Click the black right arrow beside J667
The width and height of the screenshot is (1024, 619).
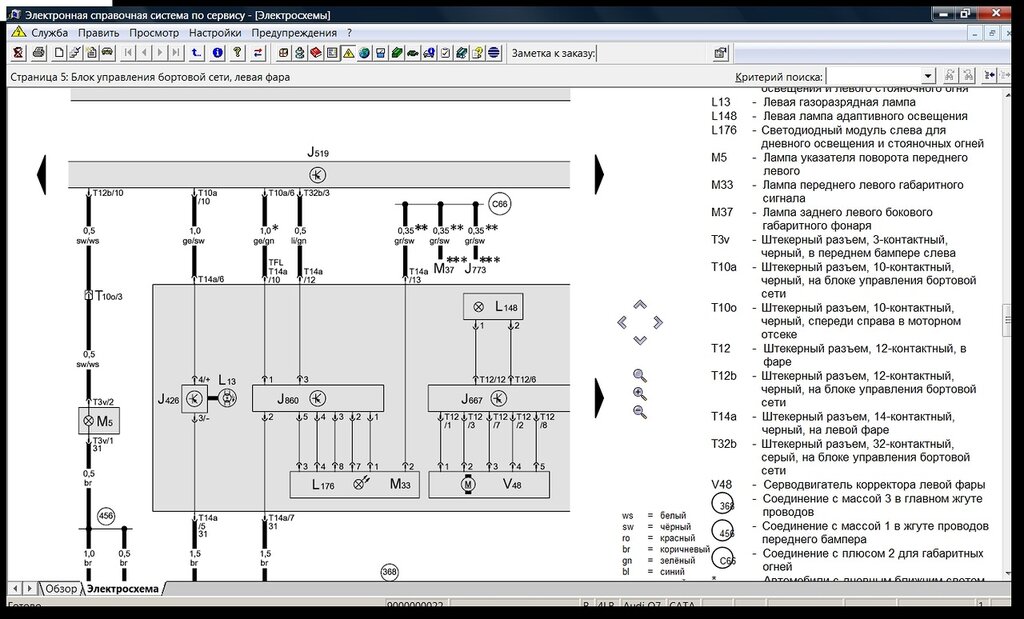pyautogui.click(x=600, y=398)
